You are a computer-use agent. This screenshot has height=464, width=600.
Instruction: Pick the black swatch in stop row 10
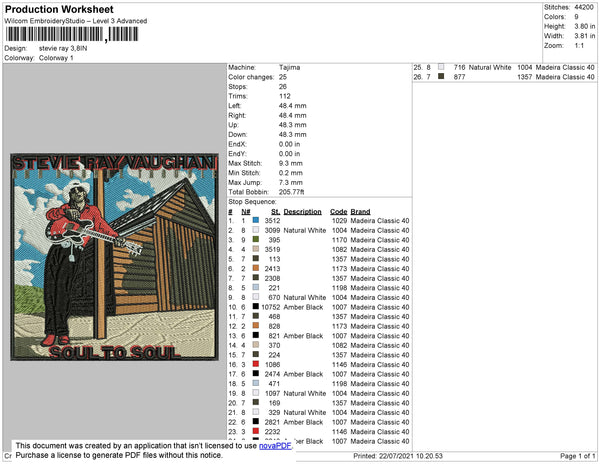[x=256, y=307]
